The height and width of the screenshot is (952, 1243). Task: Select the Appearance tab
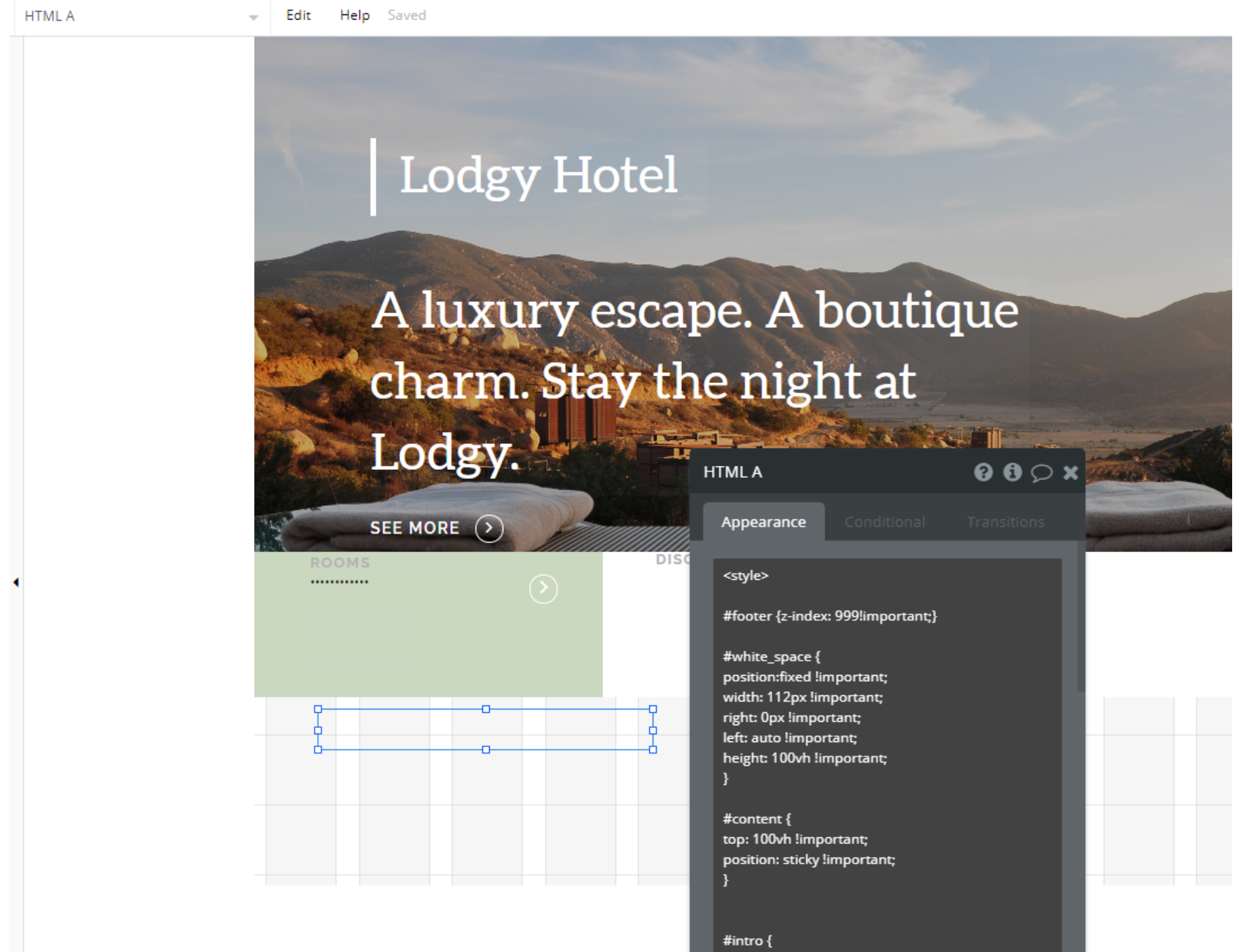pos(763,521)
